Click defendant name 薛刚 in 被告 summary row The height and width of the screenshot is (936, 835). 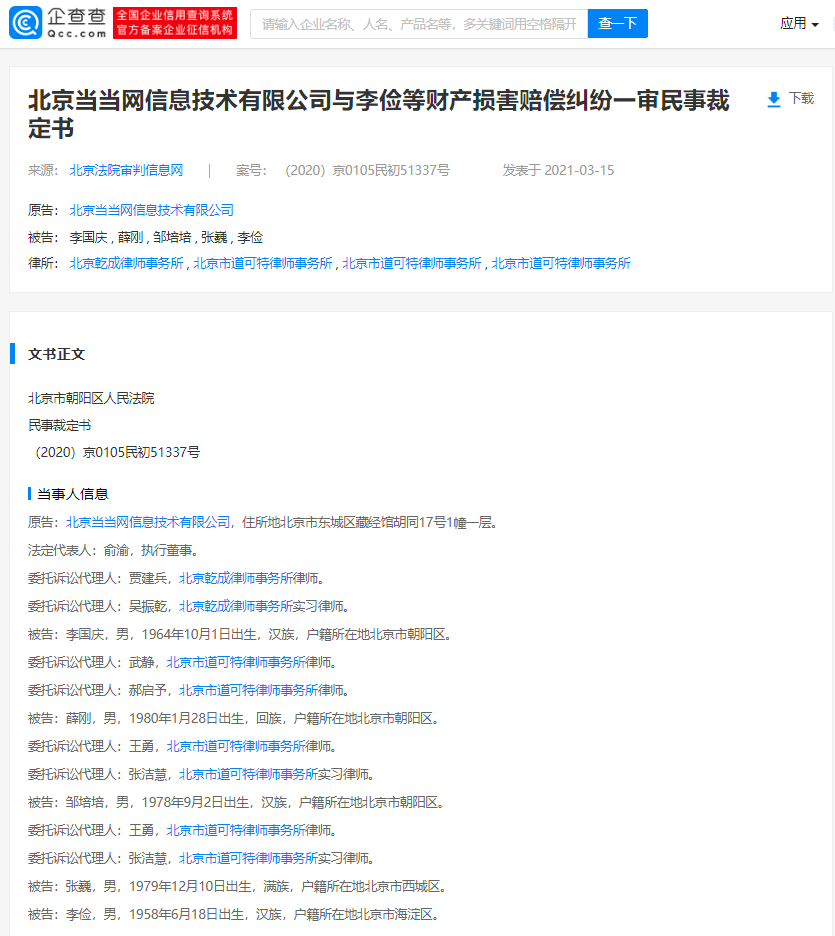[x=131, y=238]
